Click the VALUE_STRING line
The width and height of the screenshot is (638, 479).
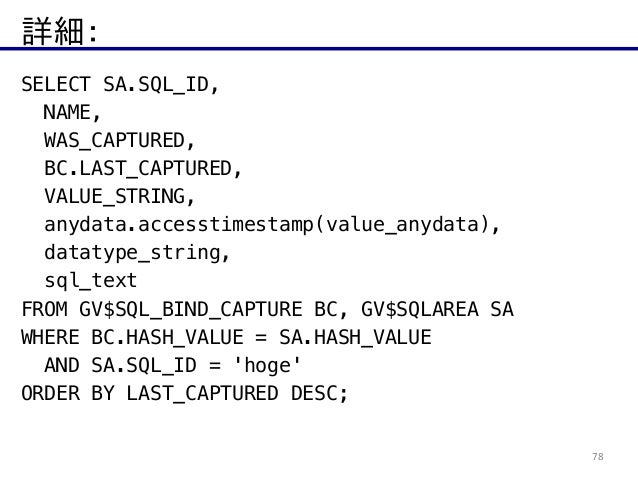[119, 197]
